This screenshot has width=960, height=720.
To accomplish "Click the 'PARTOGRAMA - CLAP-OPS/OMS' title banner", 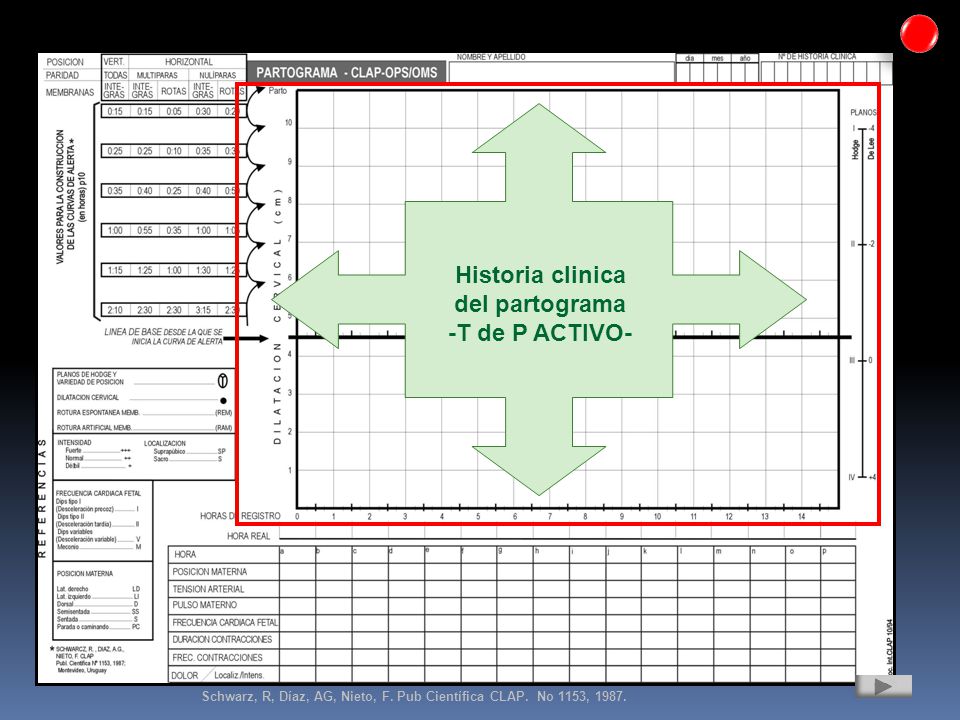I will pos(347,73).
